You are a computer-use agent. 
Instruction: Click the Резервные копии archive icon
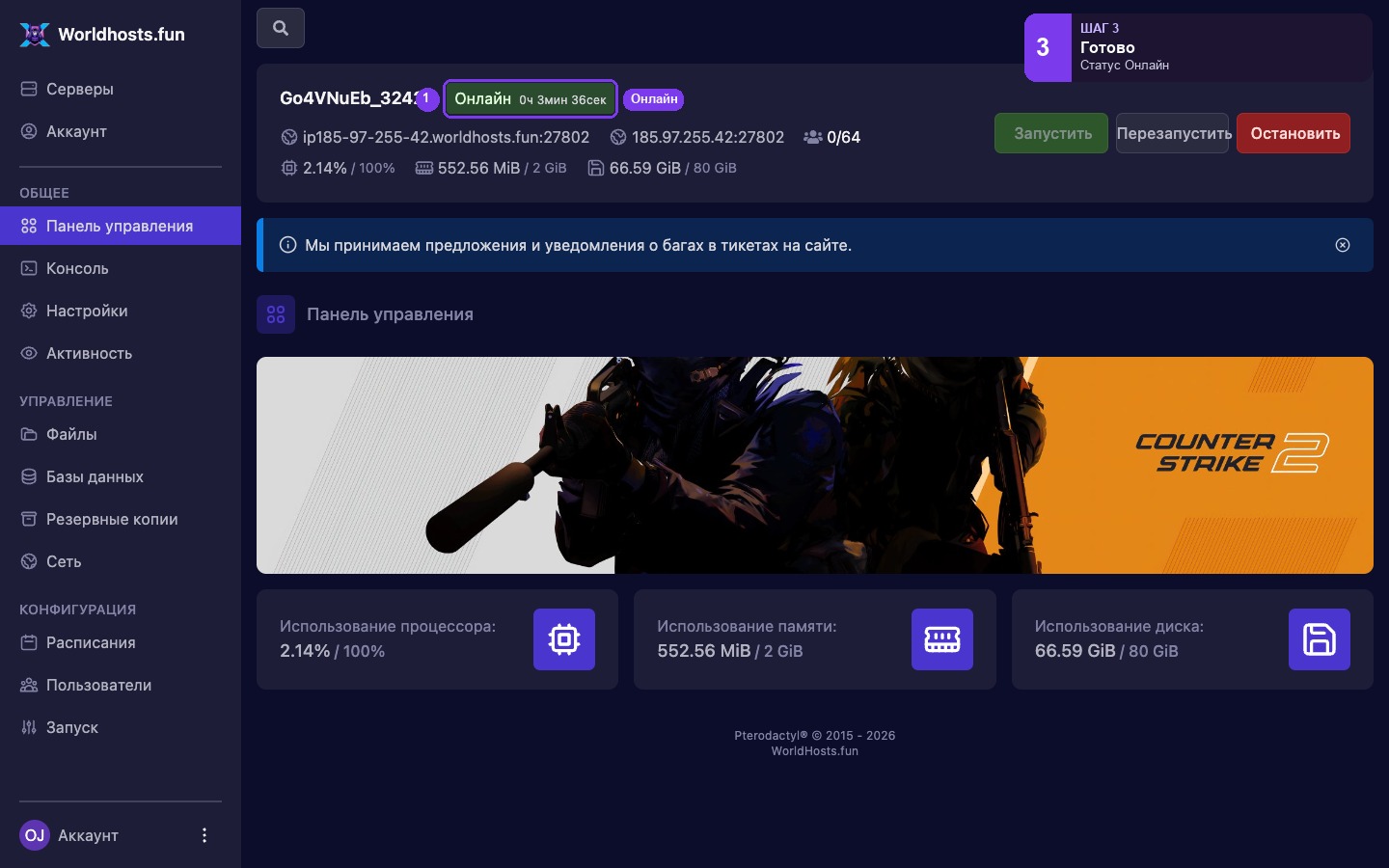[x=29, y=519]
